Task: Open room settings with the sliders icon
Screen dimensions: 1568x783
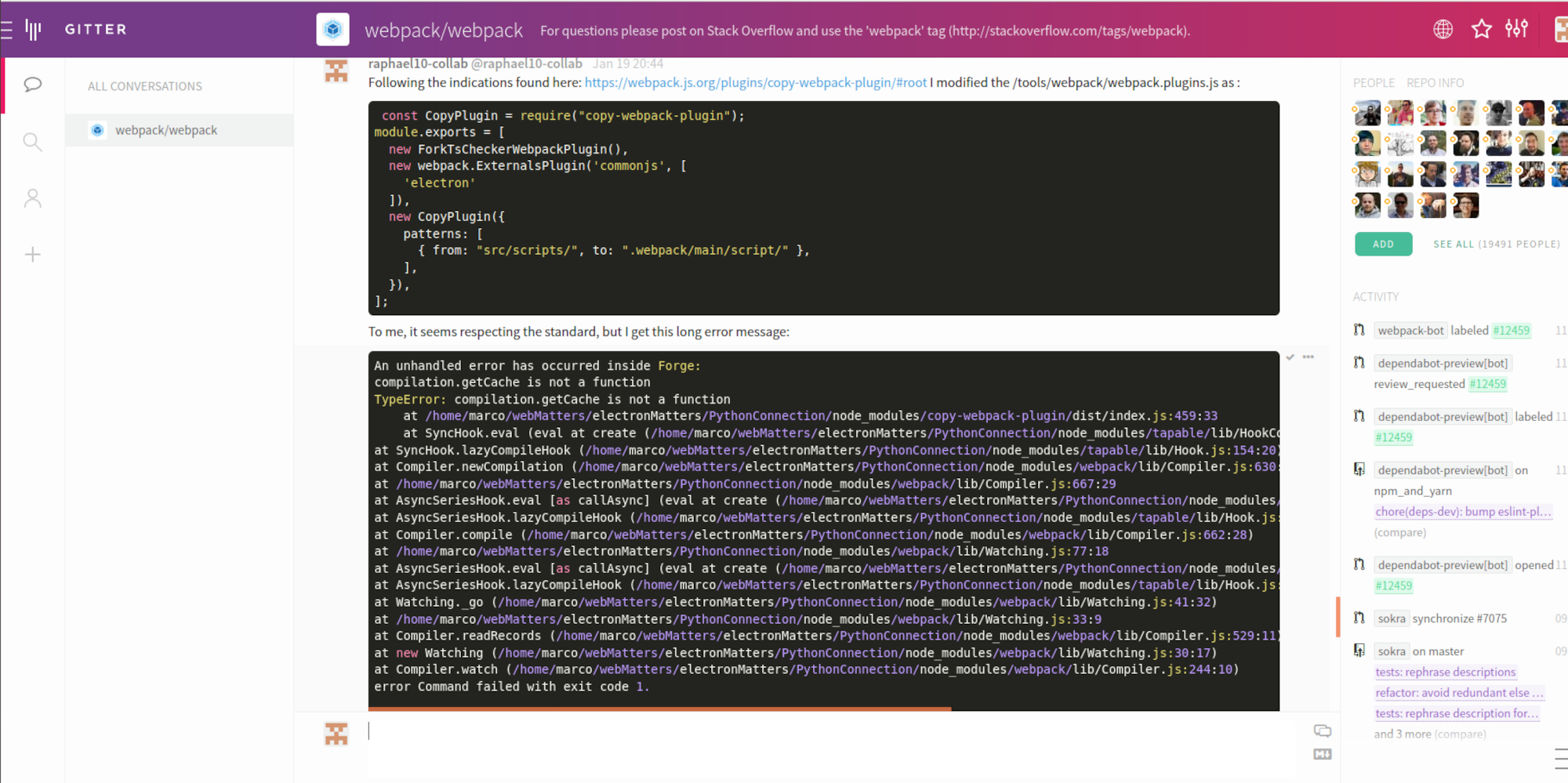Action: coord(1518,29)
